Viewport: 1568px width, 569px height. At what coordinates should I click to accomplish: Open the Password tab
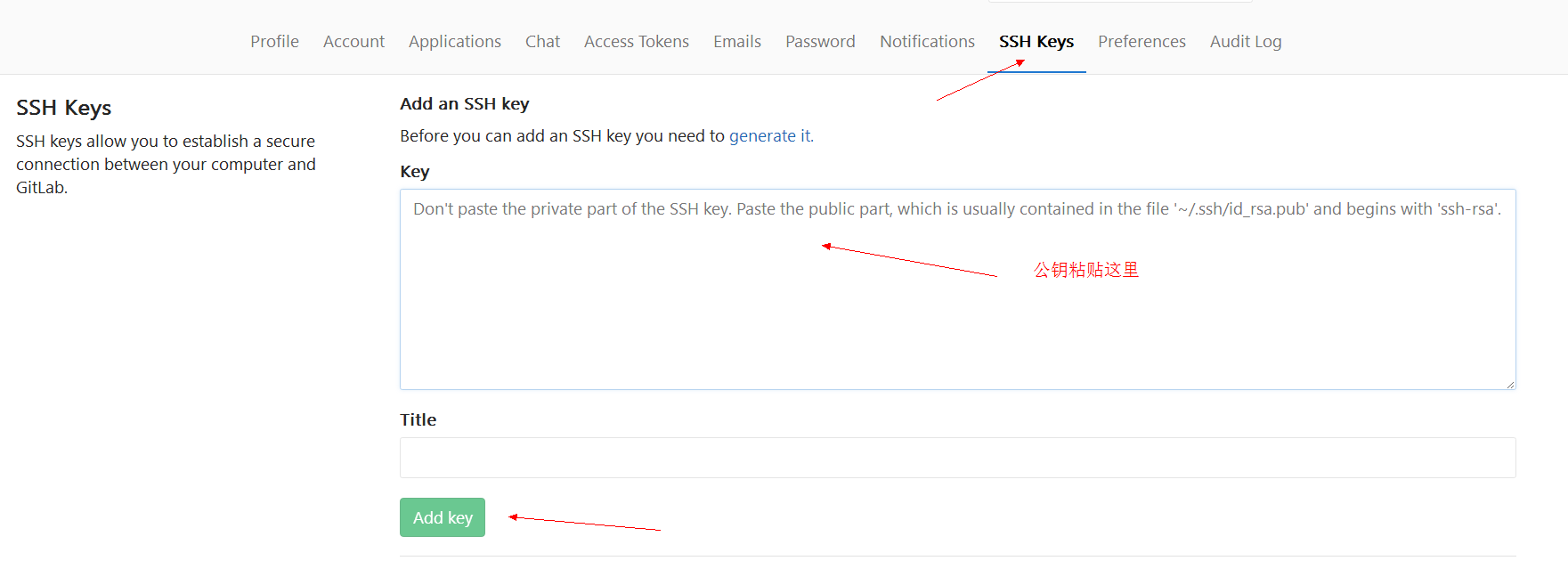point(820,42)
